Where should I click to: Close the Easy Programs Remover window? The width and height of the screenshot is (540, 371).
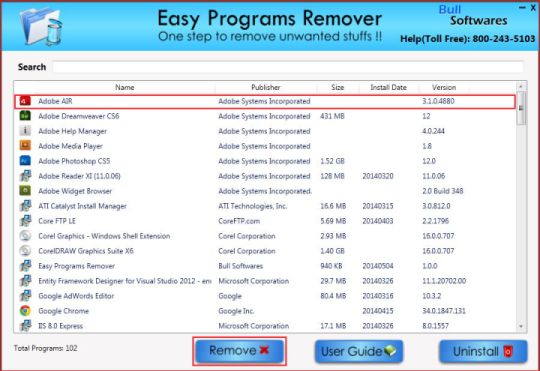pos(533,8)
